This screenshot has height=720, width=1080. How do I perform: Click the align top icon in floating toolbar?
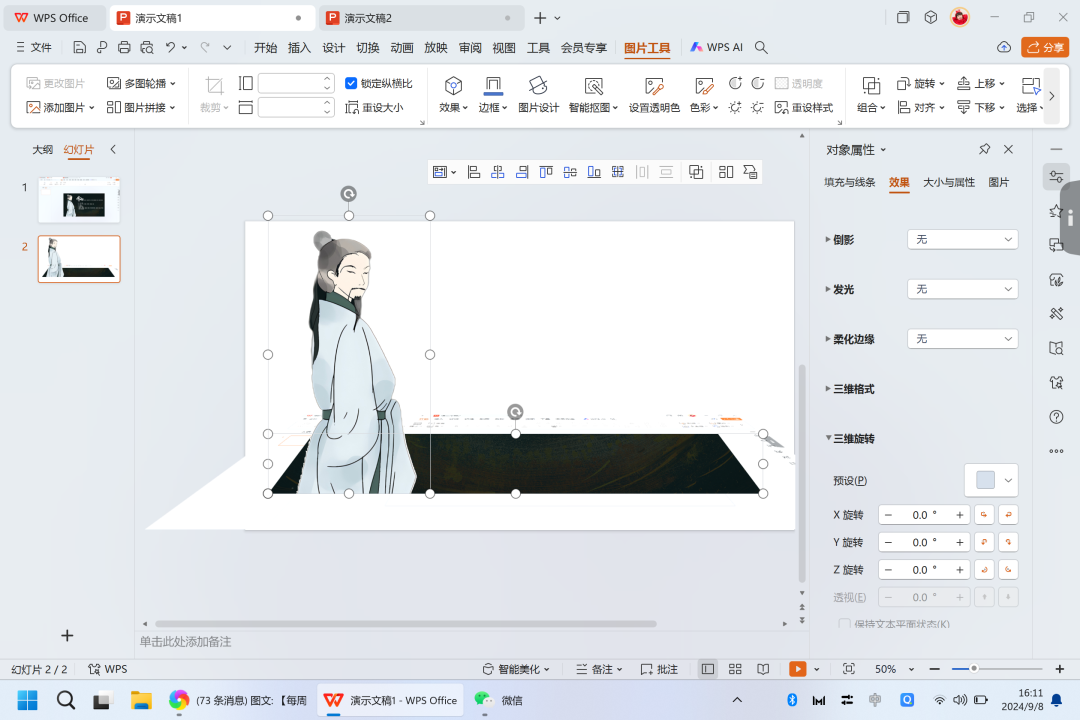(x=546, y=172)
